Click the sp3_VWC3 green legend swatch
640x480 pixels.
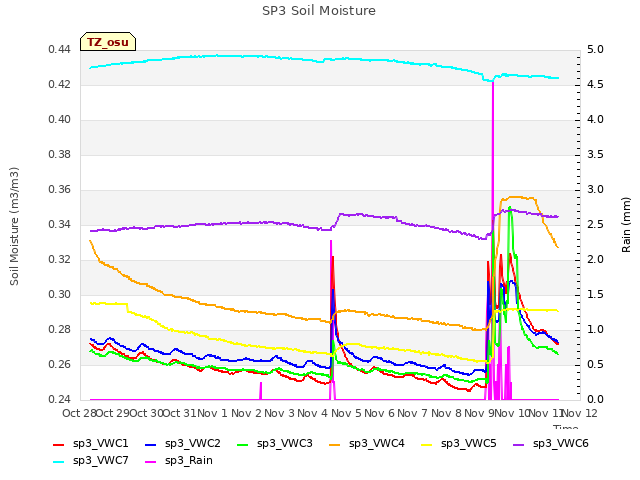tap(242, 444)
